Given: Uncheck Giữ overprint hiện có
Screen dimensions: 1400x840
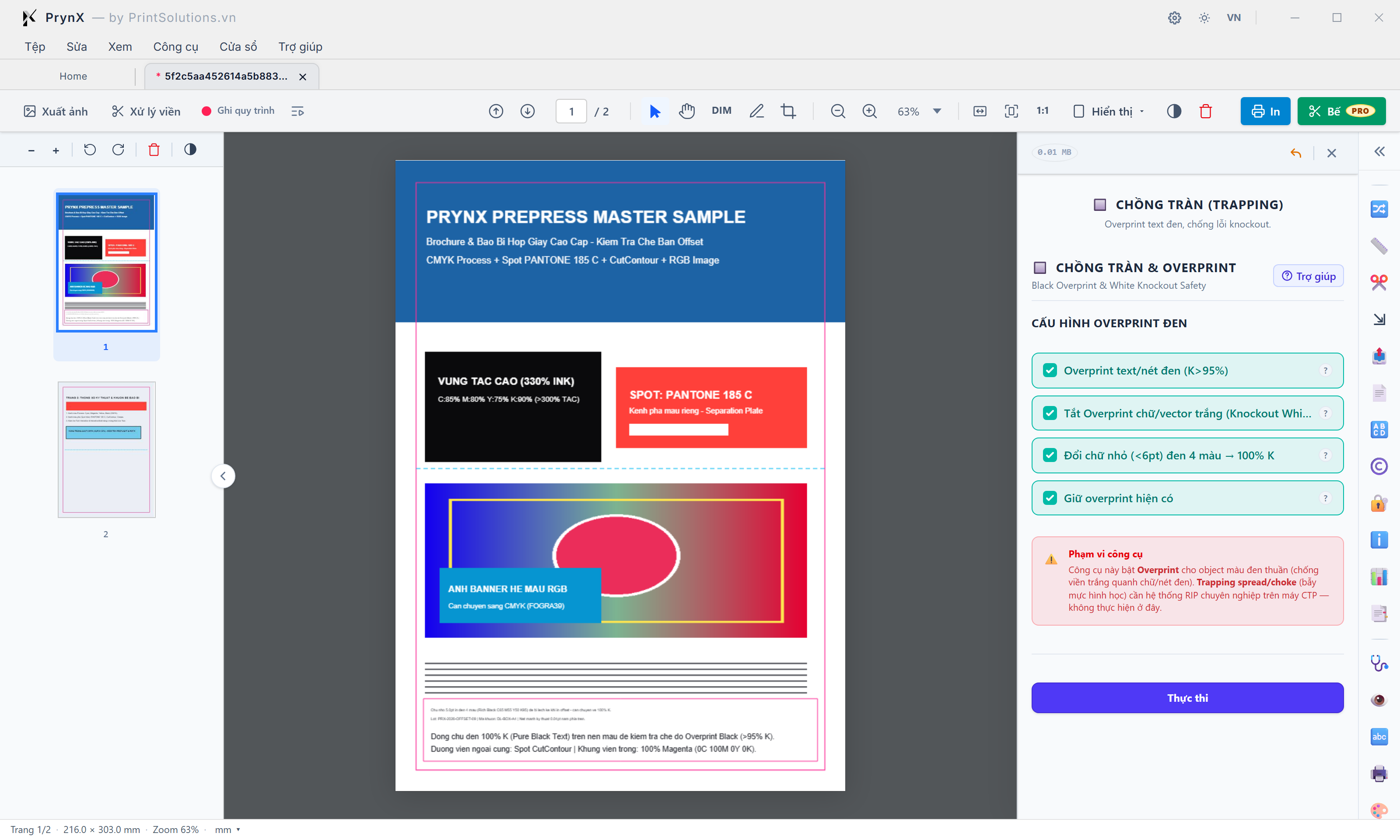Looking at the screenshot, I should click(x=1050, y=498).
